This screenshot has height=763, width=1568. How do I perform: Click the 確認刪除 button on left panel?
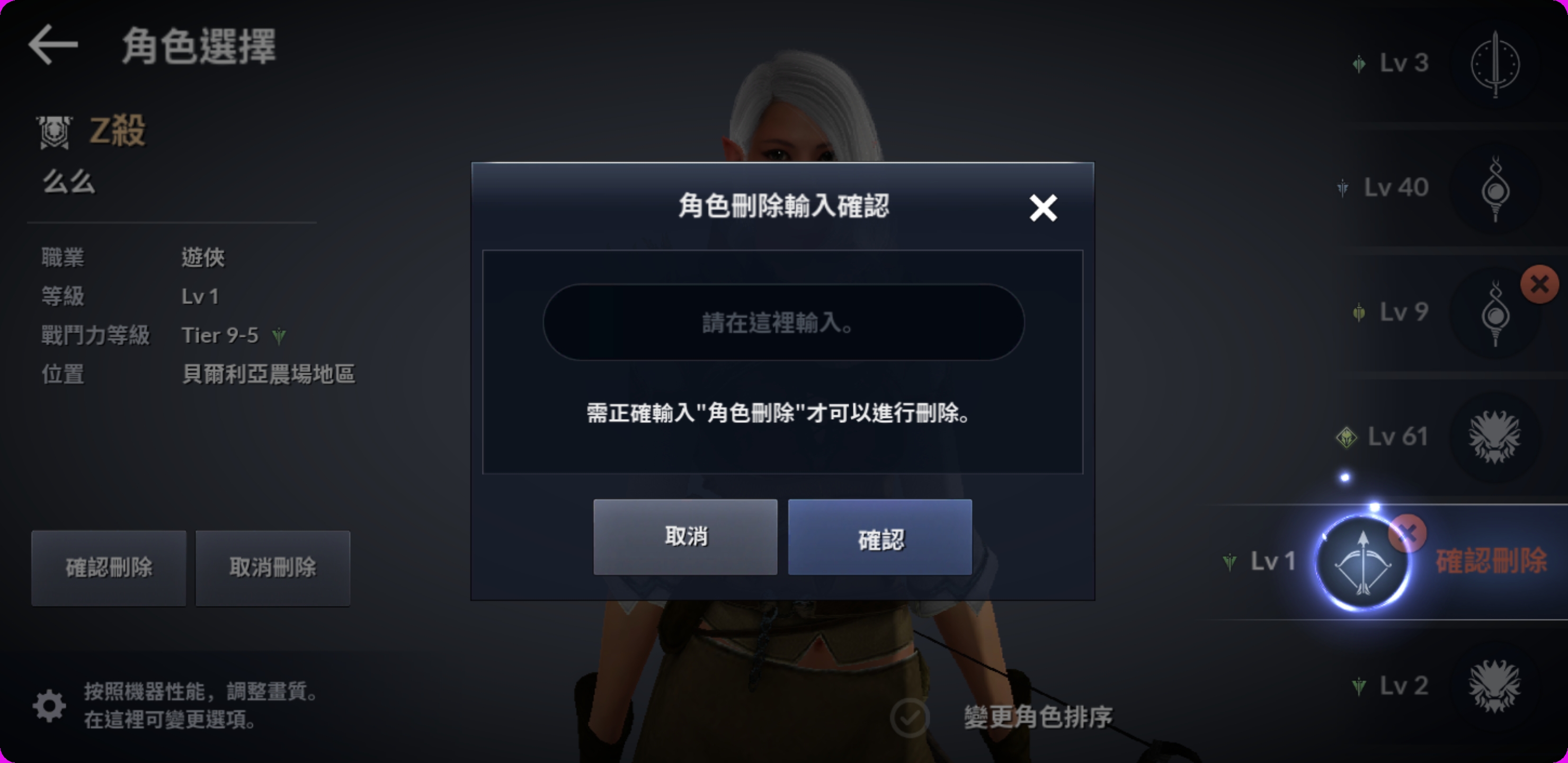coord(109,567)
